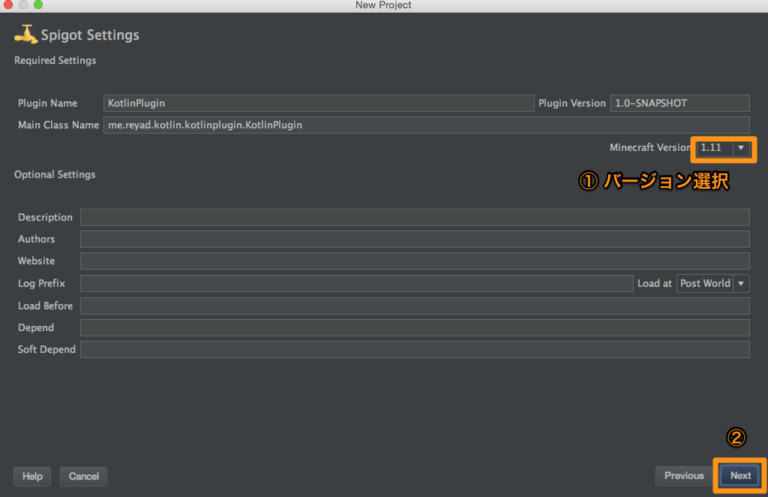
Task: Select the Depend input field
Action: pyautogui.click(x=415, y=328)
